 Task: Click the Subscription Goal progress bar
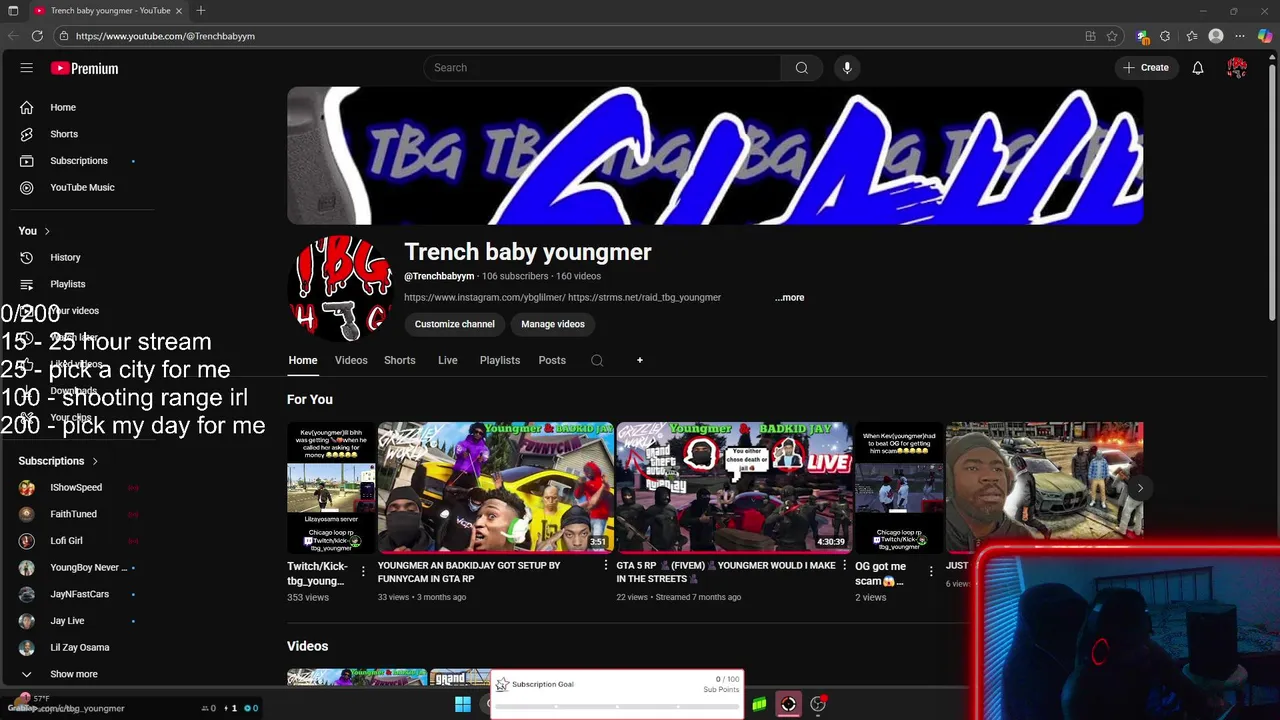[x=616, y=706]
